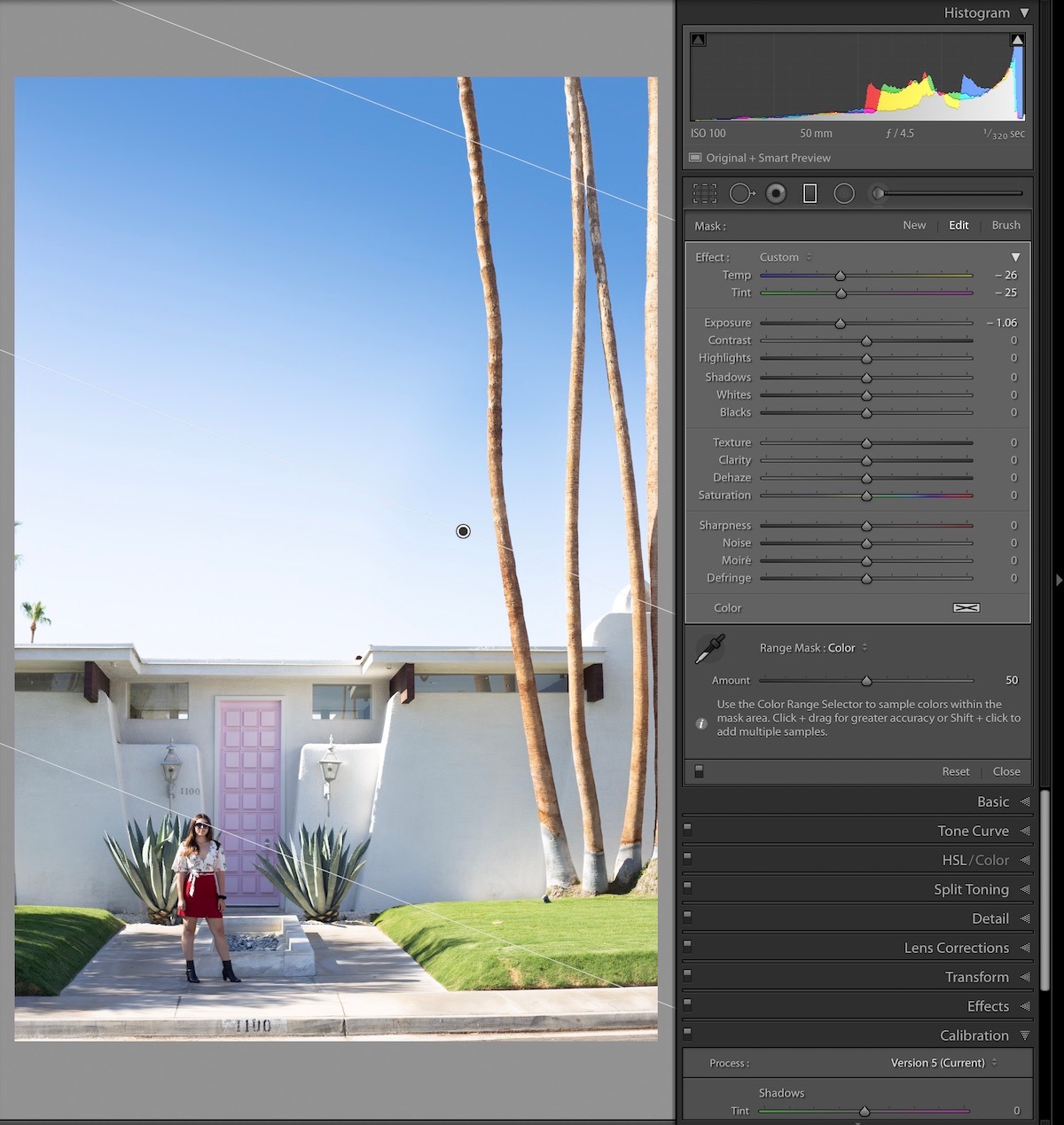
Task: Select the Crop Overlay tool
Action: click(707, 192)
